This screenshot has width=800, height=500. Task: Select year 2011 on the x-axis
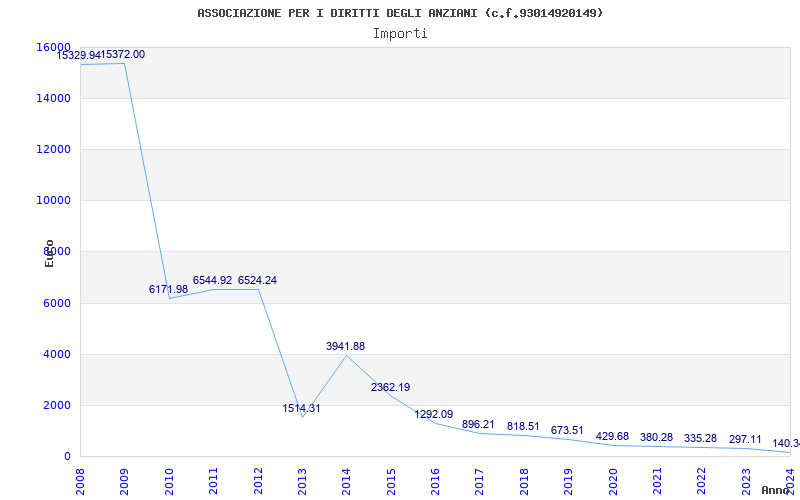point(213,481)
